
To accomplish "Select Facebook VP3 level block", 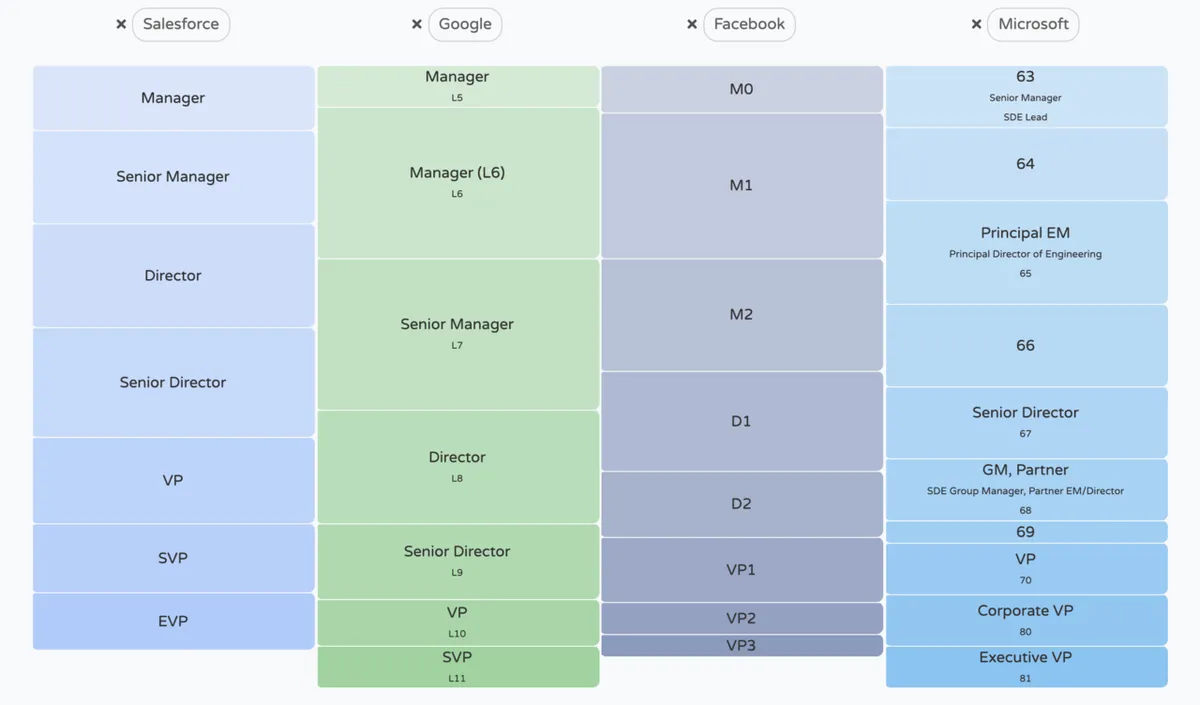I will pos(741,646).
